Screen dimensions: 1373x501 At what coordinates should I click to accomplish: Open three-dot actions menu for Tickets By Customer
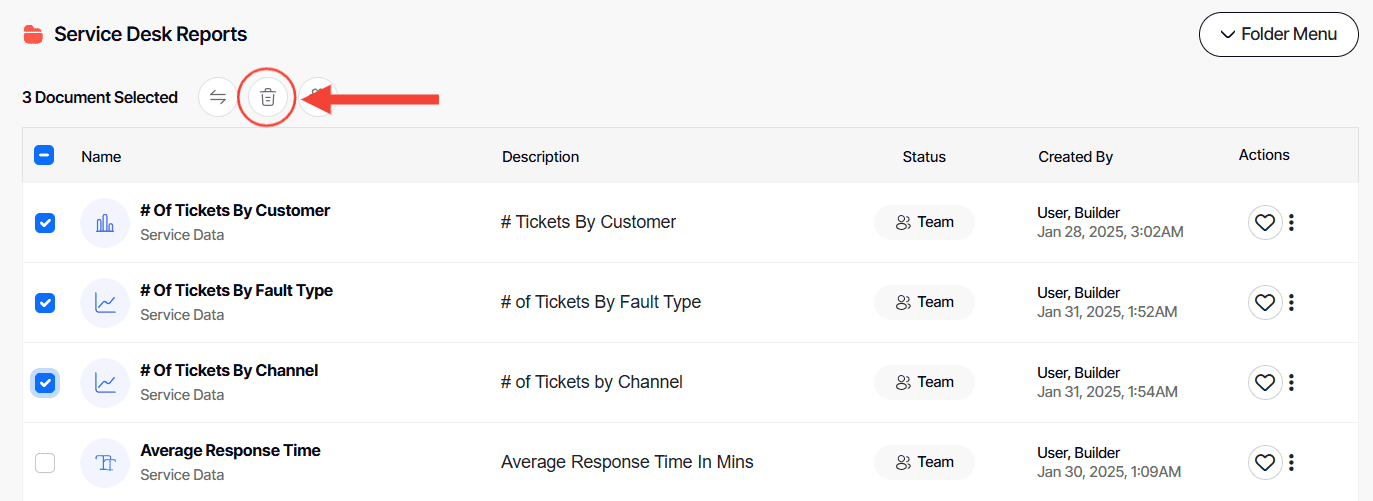pos(1292,222)
